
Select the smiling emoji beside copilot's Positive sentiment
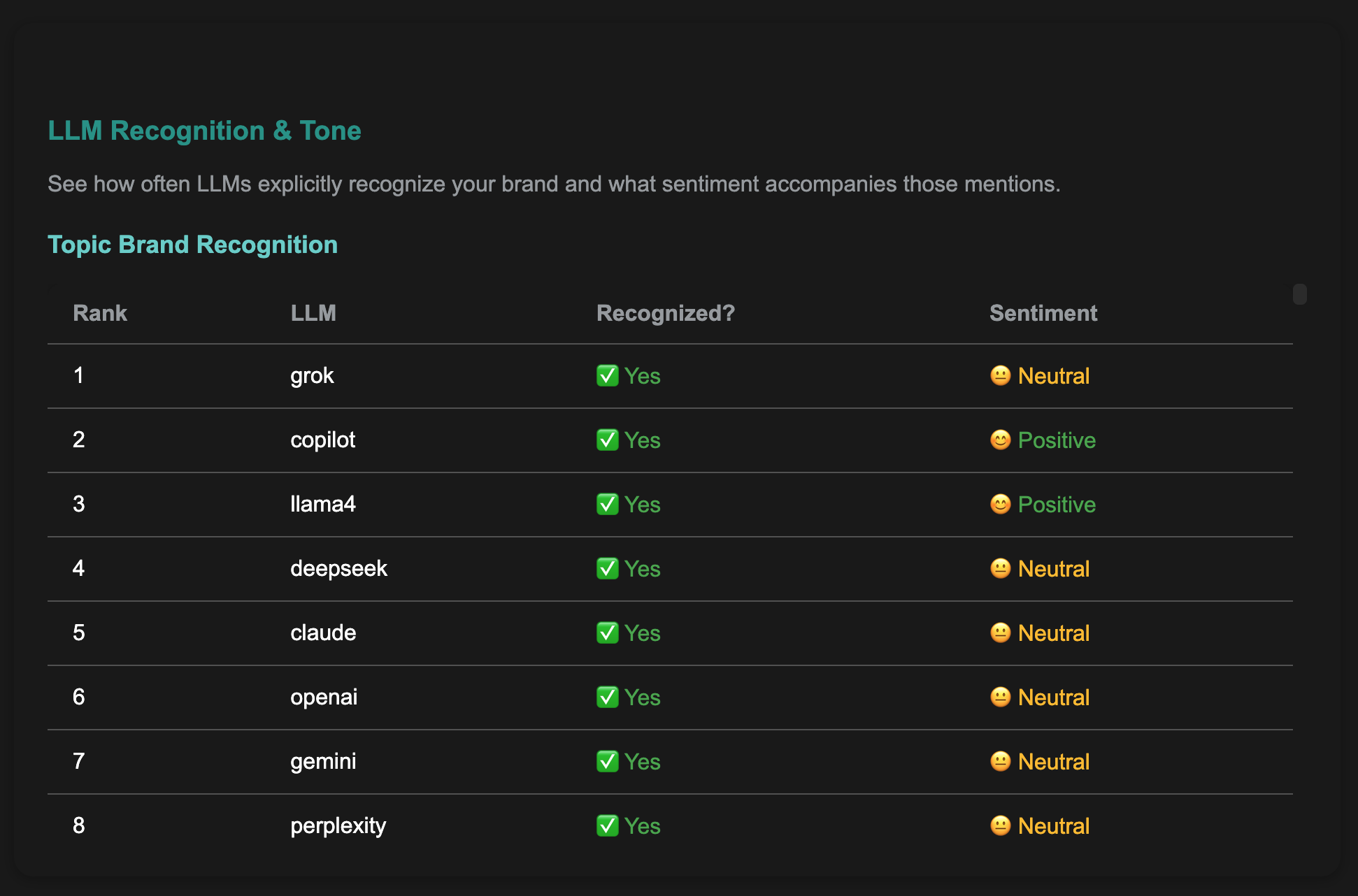pyautogui.click(x=1000, y=440)
